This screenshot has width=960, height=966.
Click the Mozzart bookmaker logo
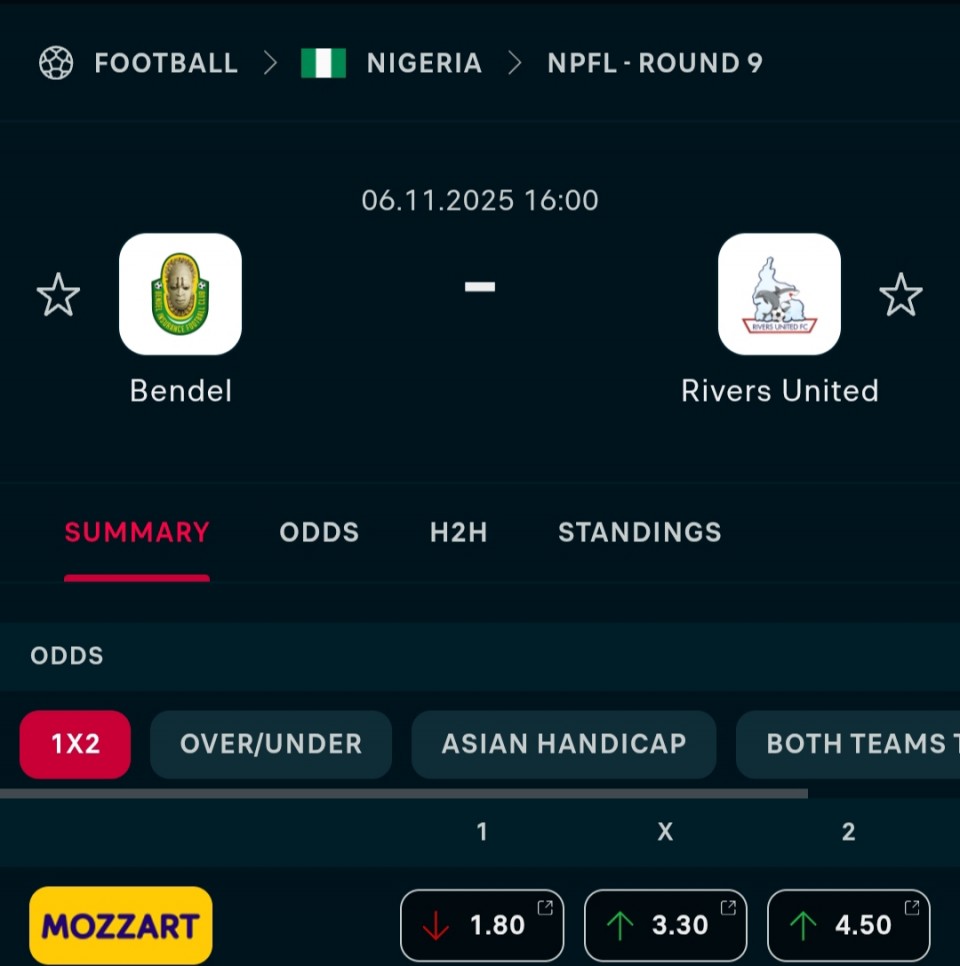pos(121,925)
